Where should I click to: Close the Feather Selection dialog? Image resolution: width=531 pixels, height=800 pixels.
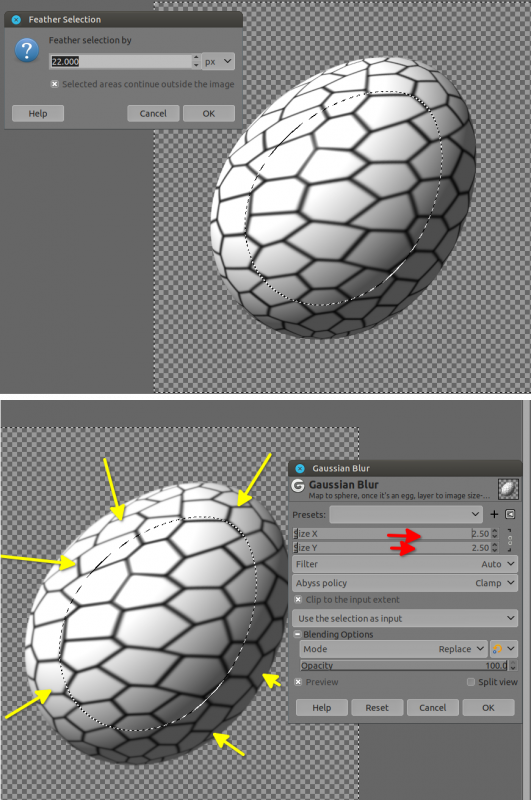16,19
